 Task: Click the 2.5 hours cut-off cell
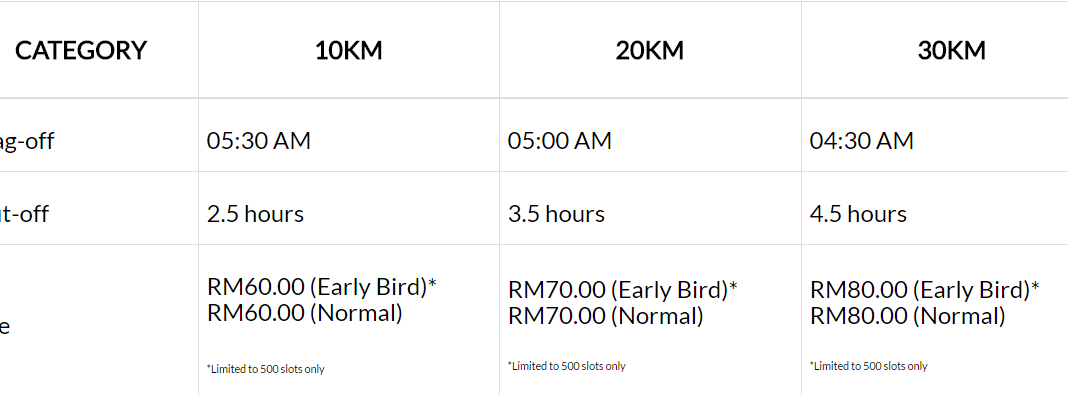click(x=255, y=214)
